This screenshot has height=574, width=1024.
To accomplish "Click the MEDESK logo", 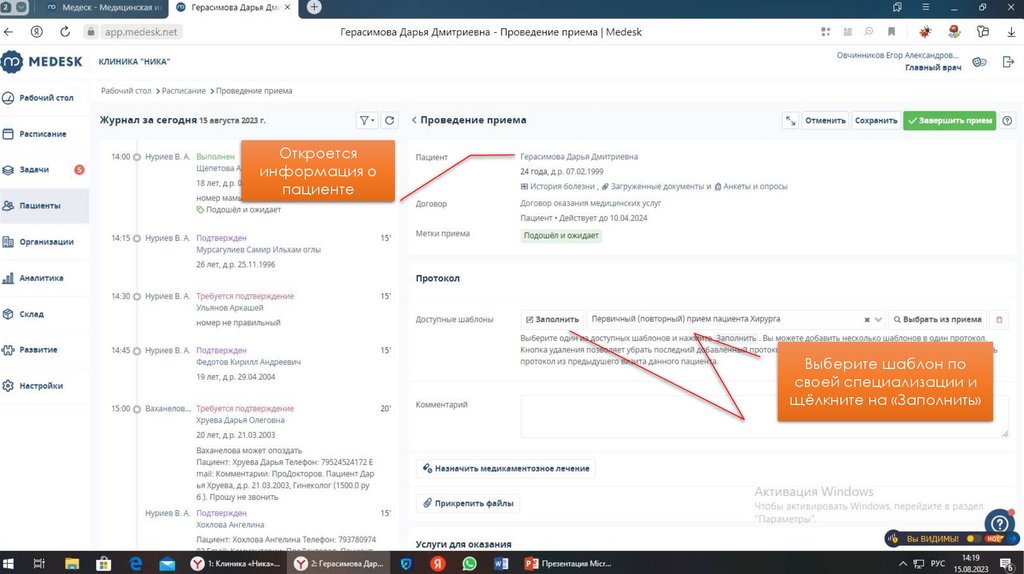I will (x=42, y=61).
